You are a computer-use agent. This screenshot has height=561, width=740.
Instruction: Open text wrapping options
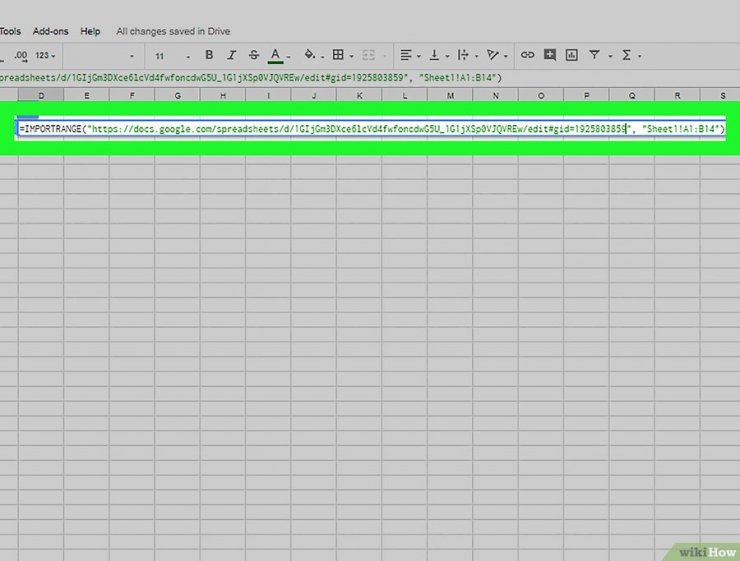pyautogui.click(x=463, y=55)
